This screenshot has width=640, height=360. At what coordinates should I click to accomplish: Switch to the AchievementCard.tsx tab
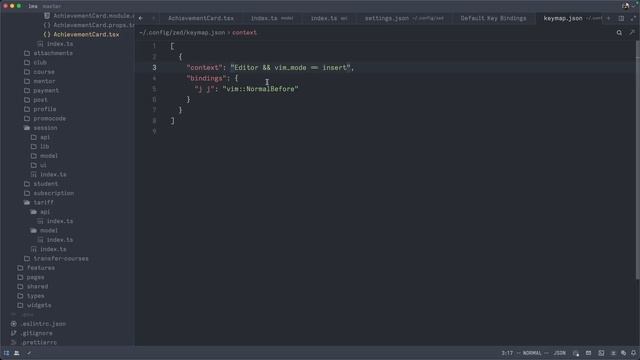click(201, 18)
